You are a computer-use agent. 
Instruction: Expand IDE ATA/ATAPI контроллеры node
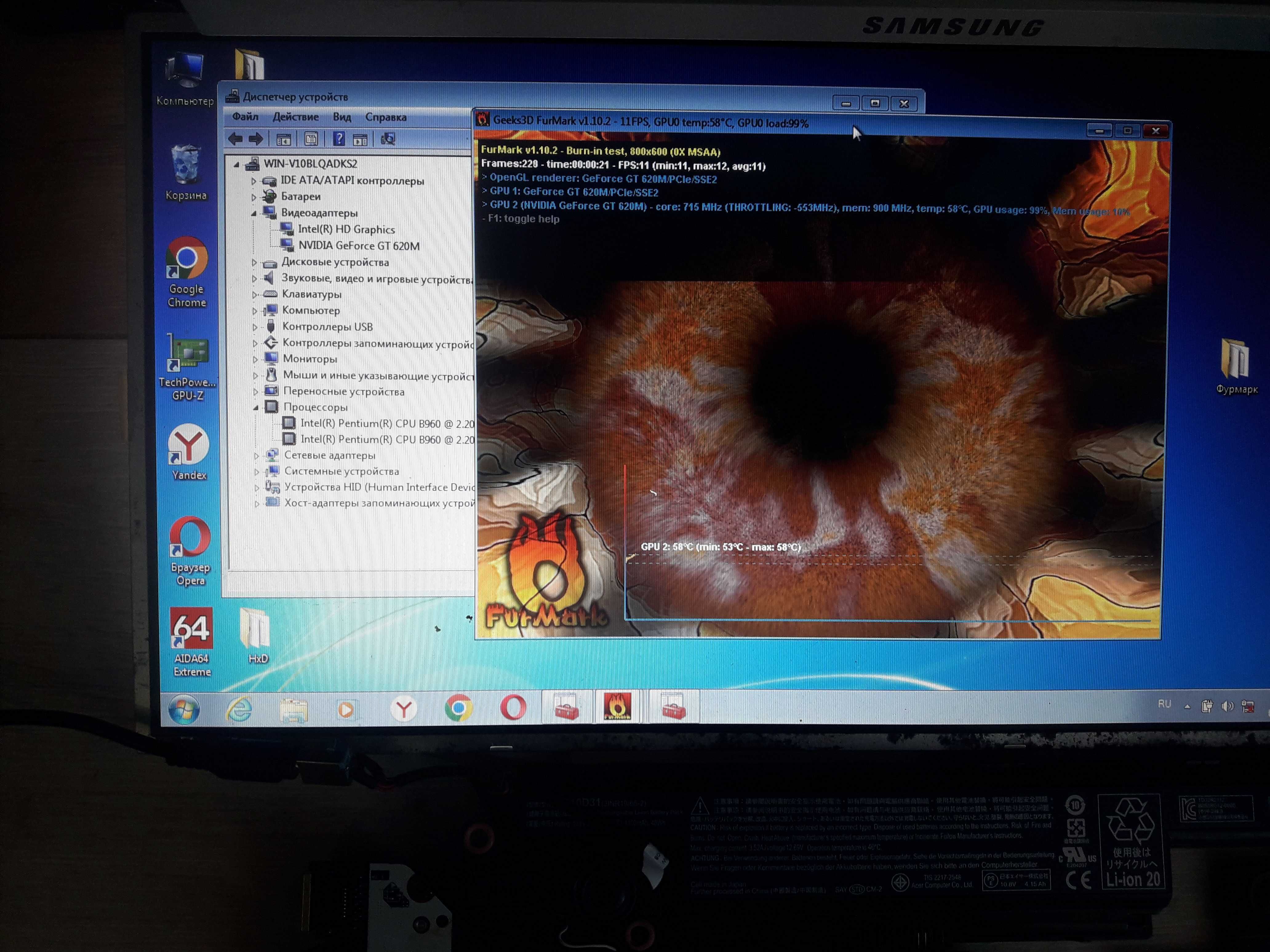pyautogui.click(x=253, y=181)
